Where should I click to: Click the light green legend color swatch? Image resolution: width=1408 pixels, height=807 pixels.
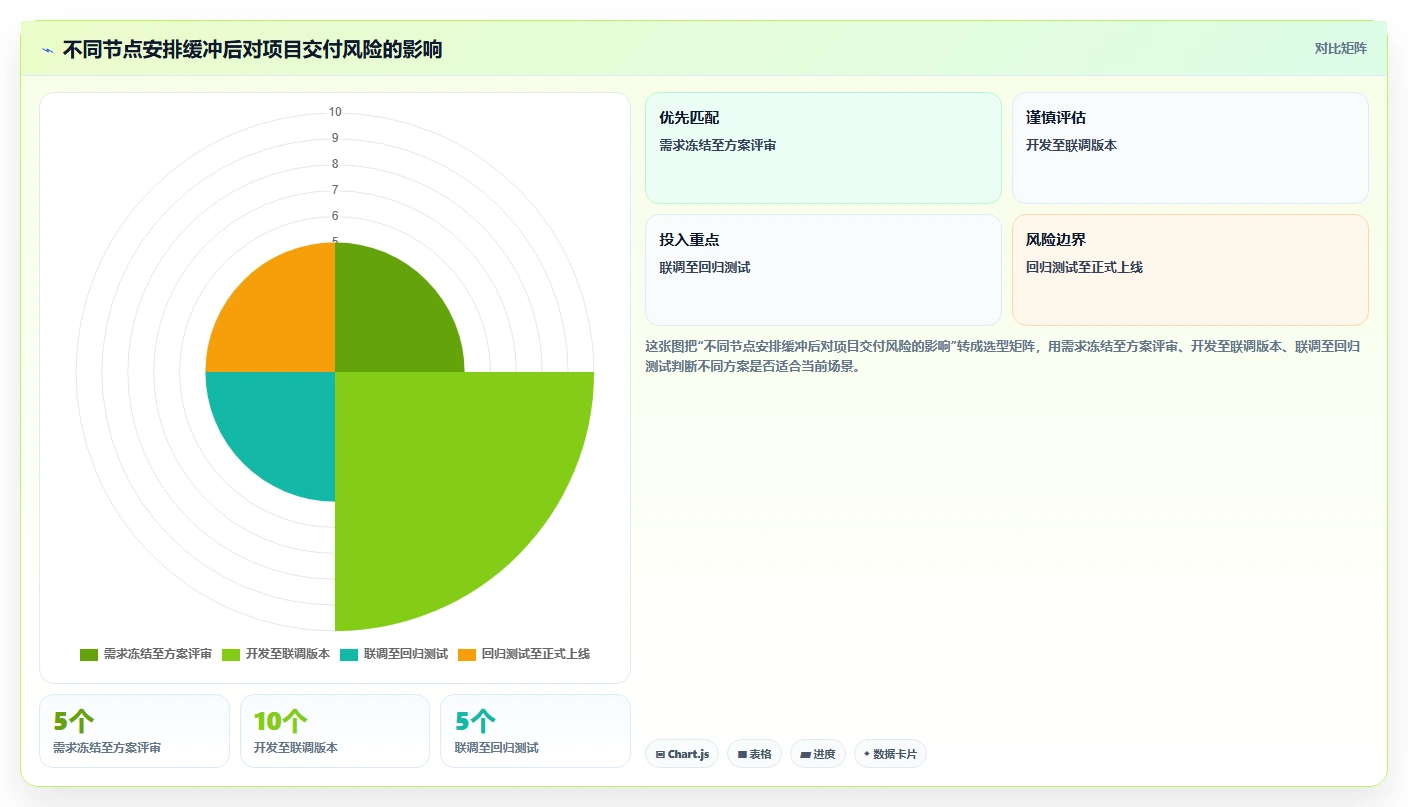[231, 654]
